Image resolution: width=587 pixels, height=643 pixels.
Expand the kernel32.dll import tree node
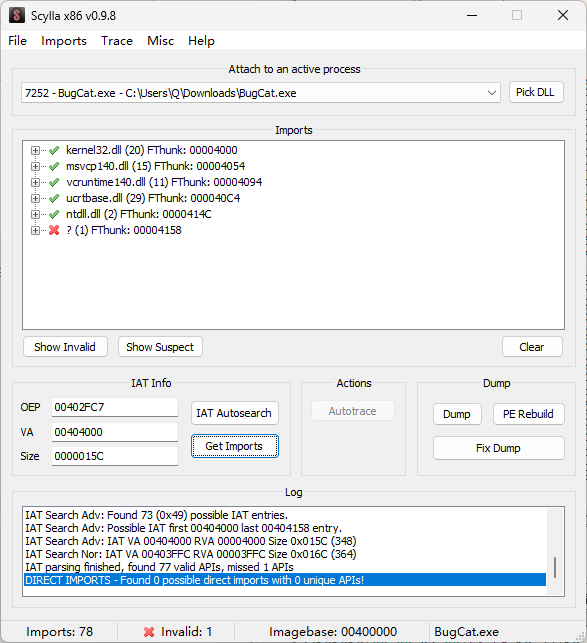[35, 150]
